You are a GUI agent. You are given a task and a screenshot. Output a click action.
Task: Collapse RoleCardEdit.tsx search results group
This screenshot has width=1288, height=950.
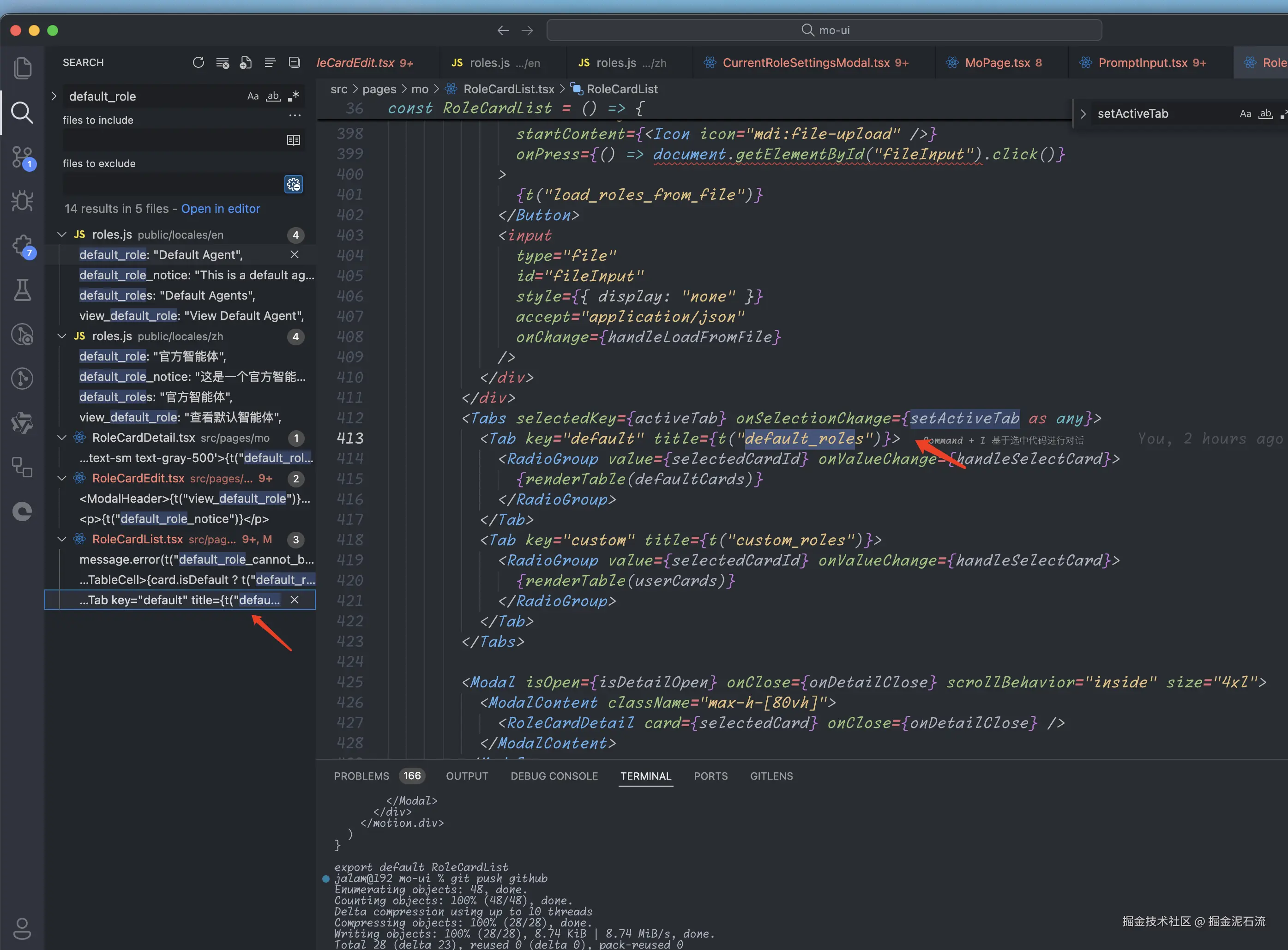62,478
